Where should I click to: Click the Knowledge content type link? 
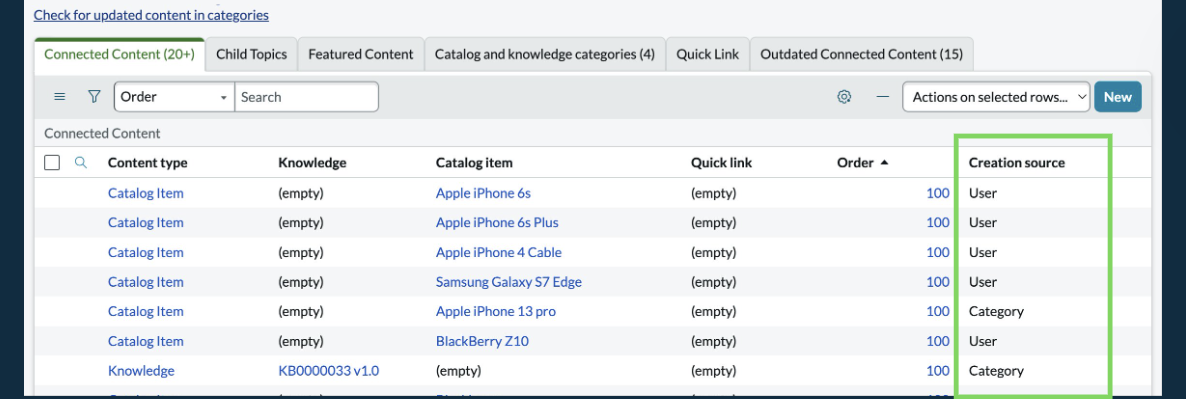click(x=141, y=370)
